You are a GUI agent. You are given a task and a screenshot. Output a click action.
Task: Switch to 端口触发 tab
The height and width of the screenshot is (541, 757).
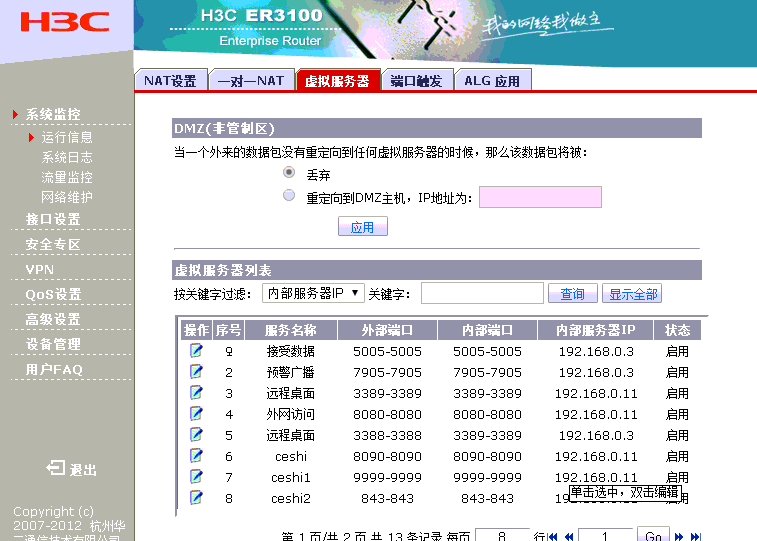[417, 80]
